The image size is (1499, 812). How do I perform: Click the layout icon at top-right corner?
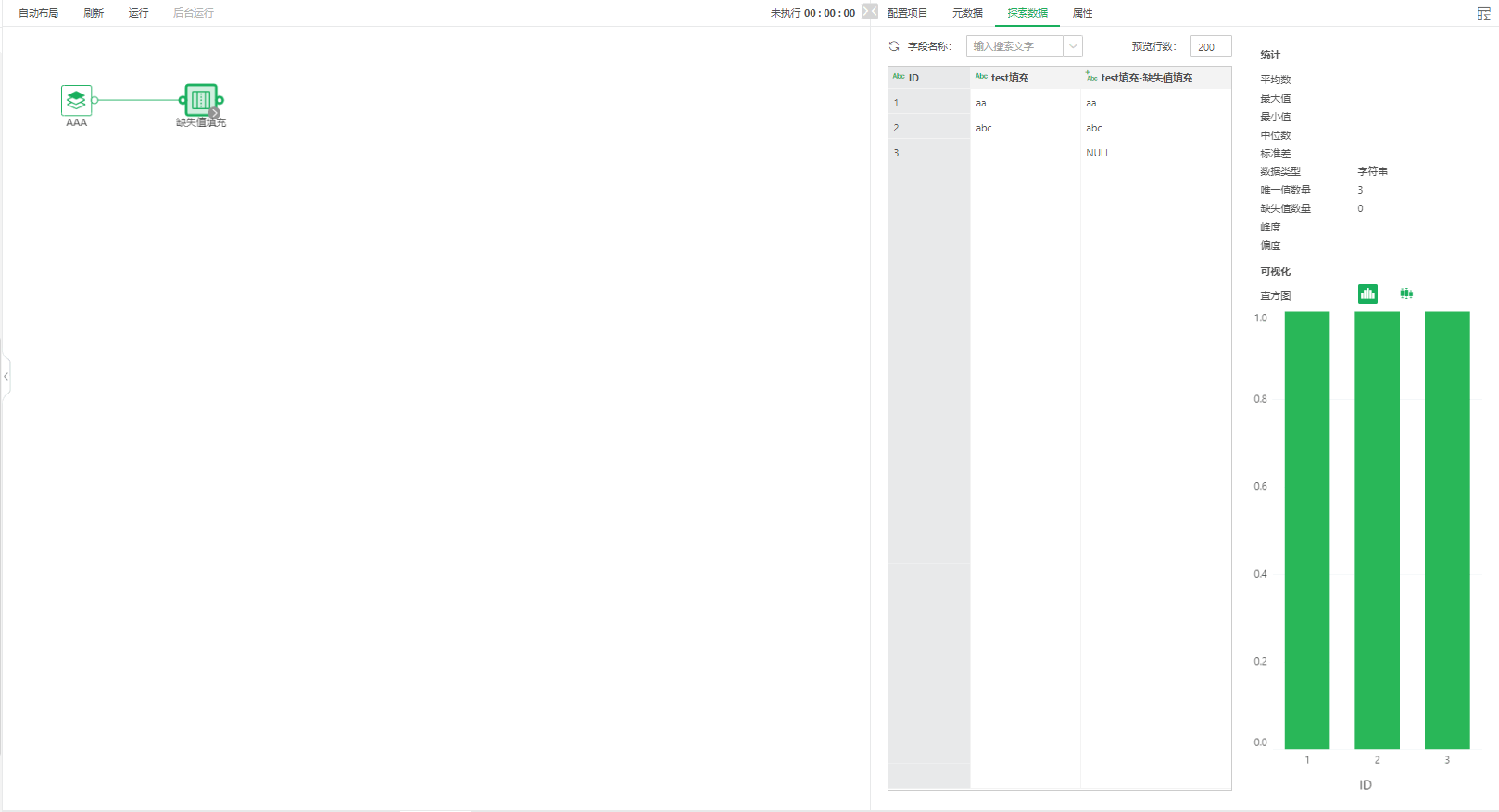(1483, 13)
